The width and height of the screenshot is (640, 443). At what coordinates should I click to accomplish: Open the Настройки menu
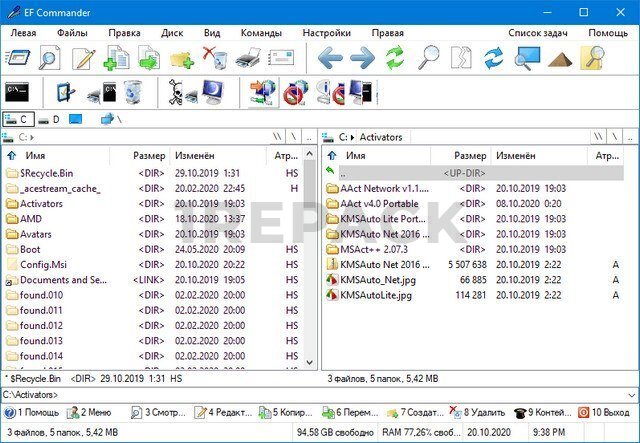coord(326,32)
